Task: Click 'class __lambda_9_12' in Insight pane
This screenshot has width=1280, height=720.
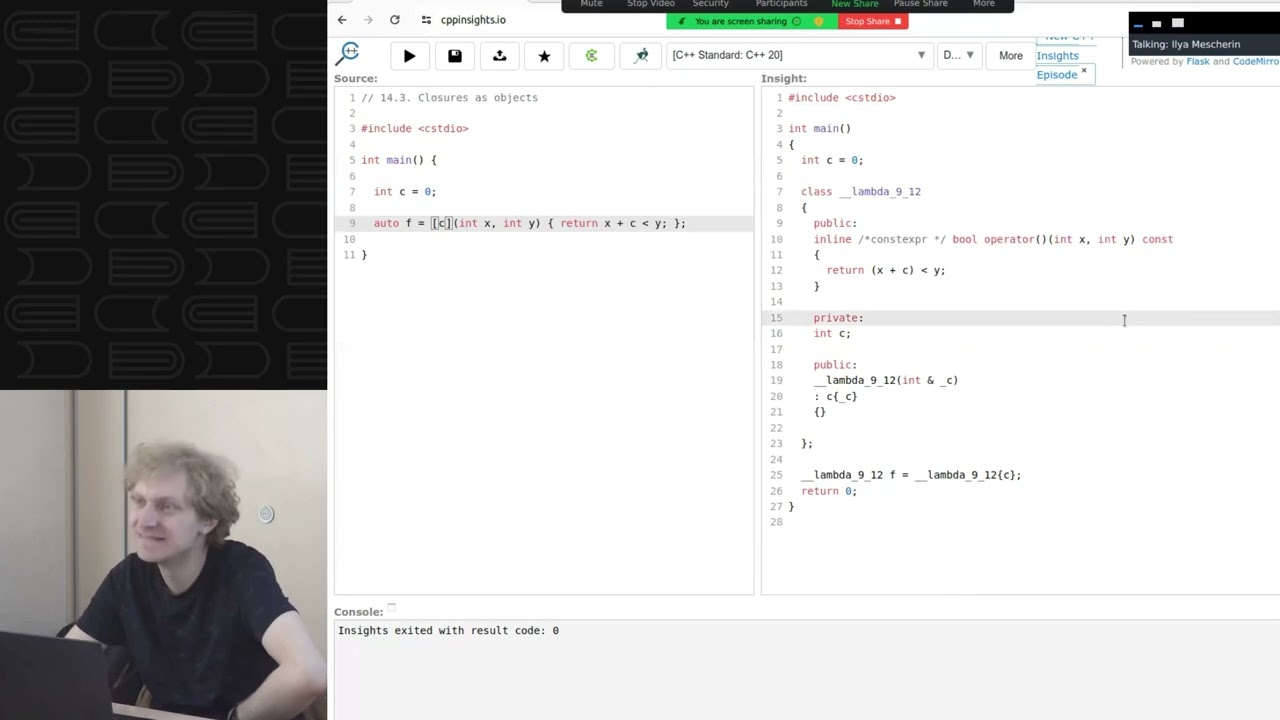Action: tap(860, 192)
